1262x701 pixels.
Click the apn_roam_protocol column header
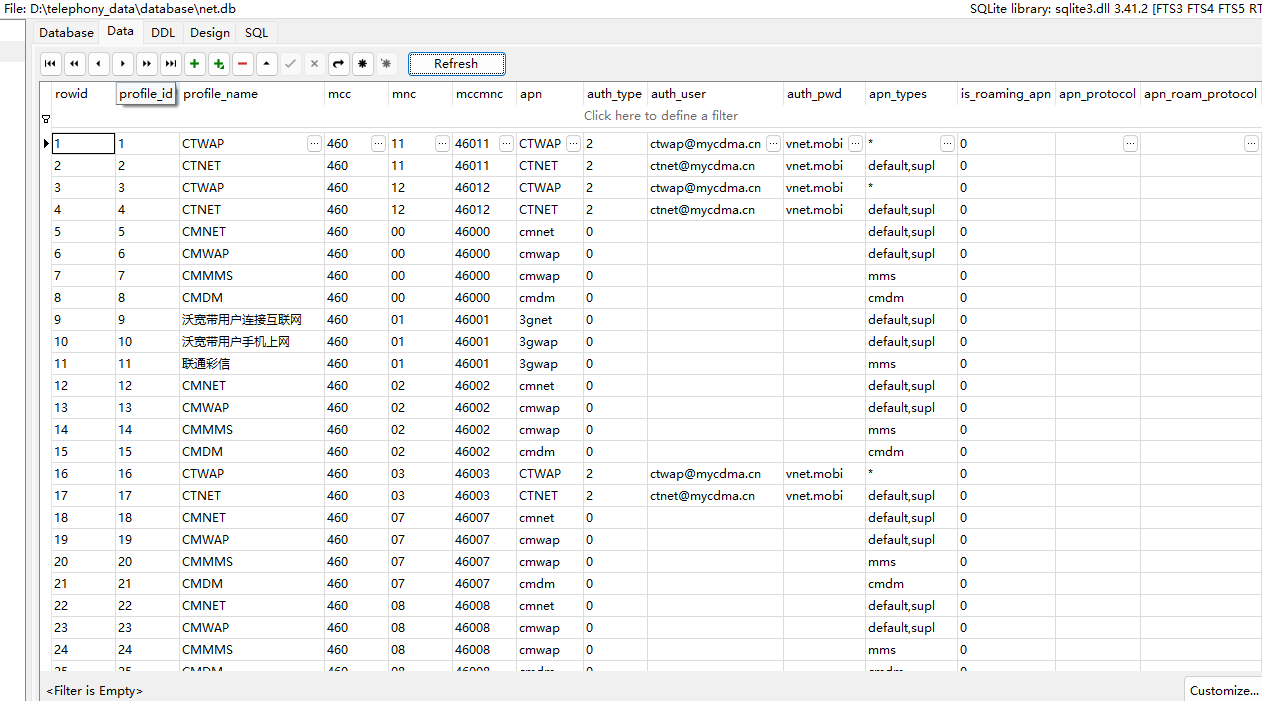1200,94
